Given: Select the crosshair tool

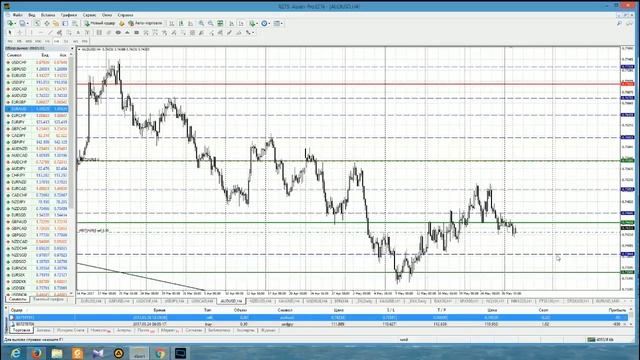Looking at the screenshot, I should 19,32.
